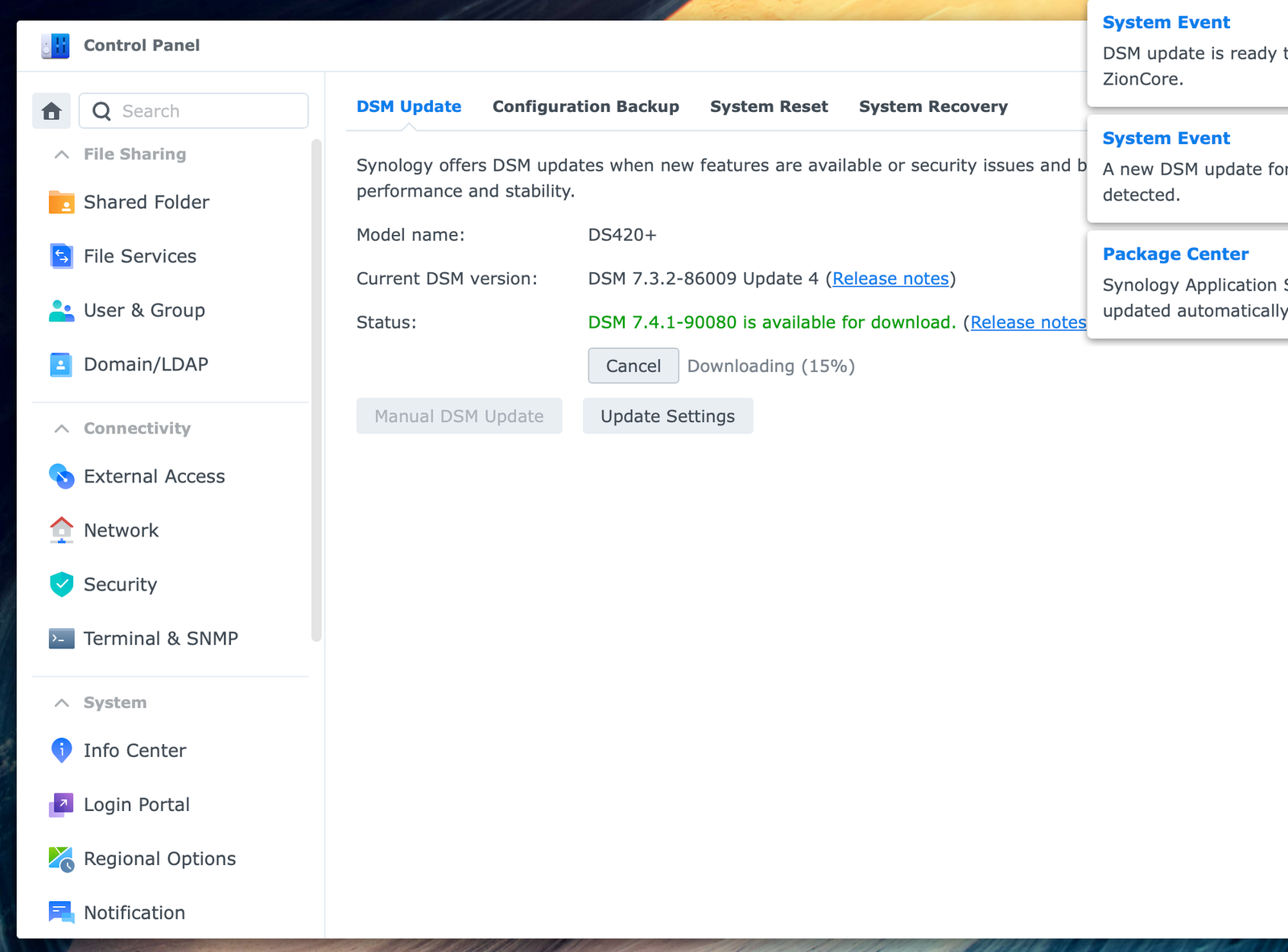Open Shared Folder icon in sidebar
The image size is (1288, 952).
[61, 202]
